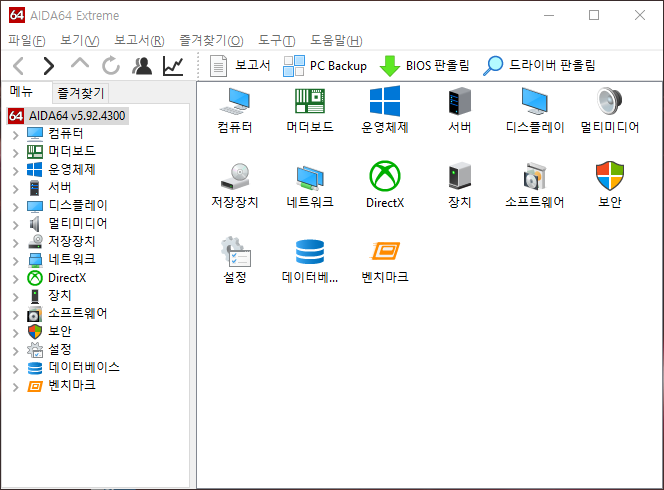Open the 운영체제 Windows logo icon in main pane
The width and height of the screenshot is (664, 490).
385,101
